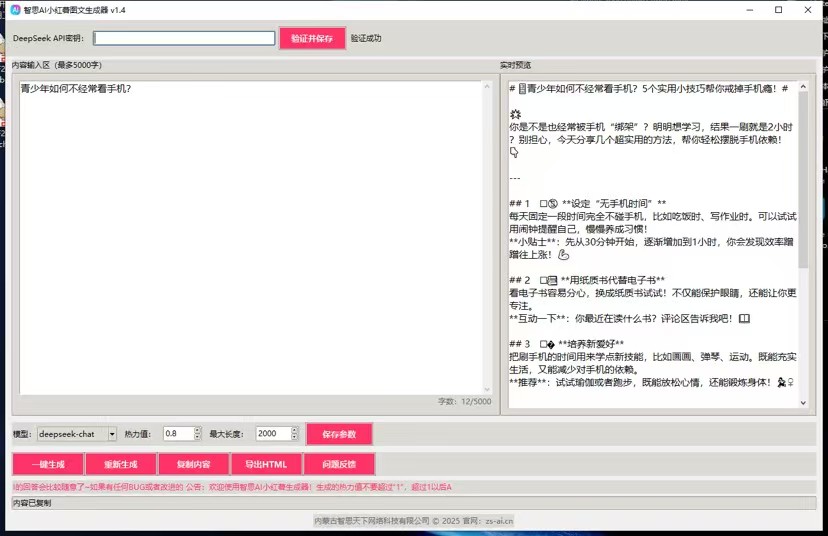Screen dimensions: 828x536
Task: Click the 模型: label
Action: click(22, 434)
